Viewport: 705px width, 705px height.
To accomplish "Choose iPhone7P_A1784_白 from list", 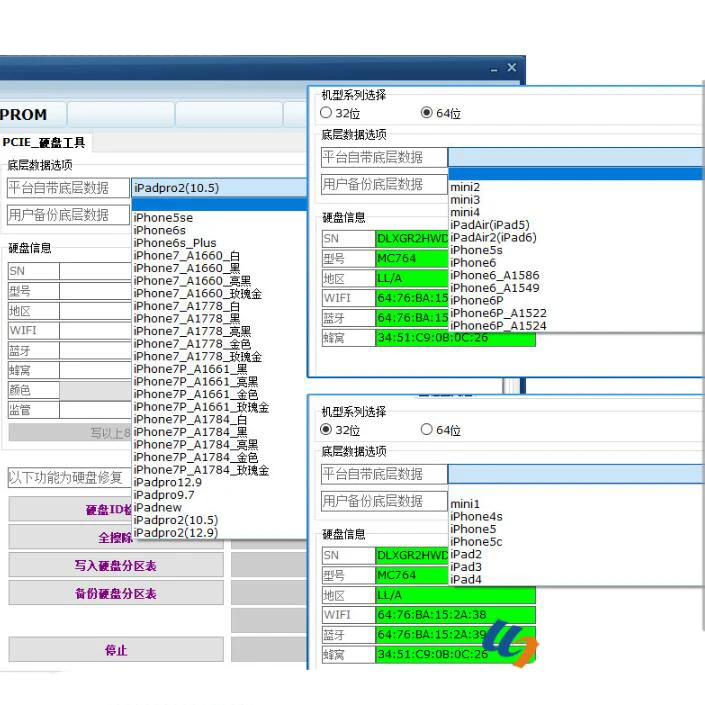I will pyautogui.click(x=190, y=419).
